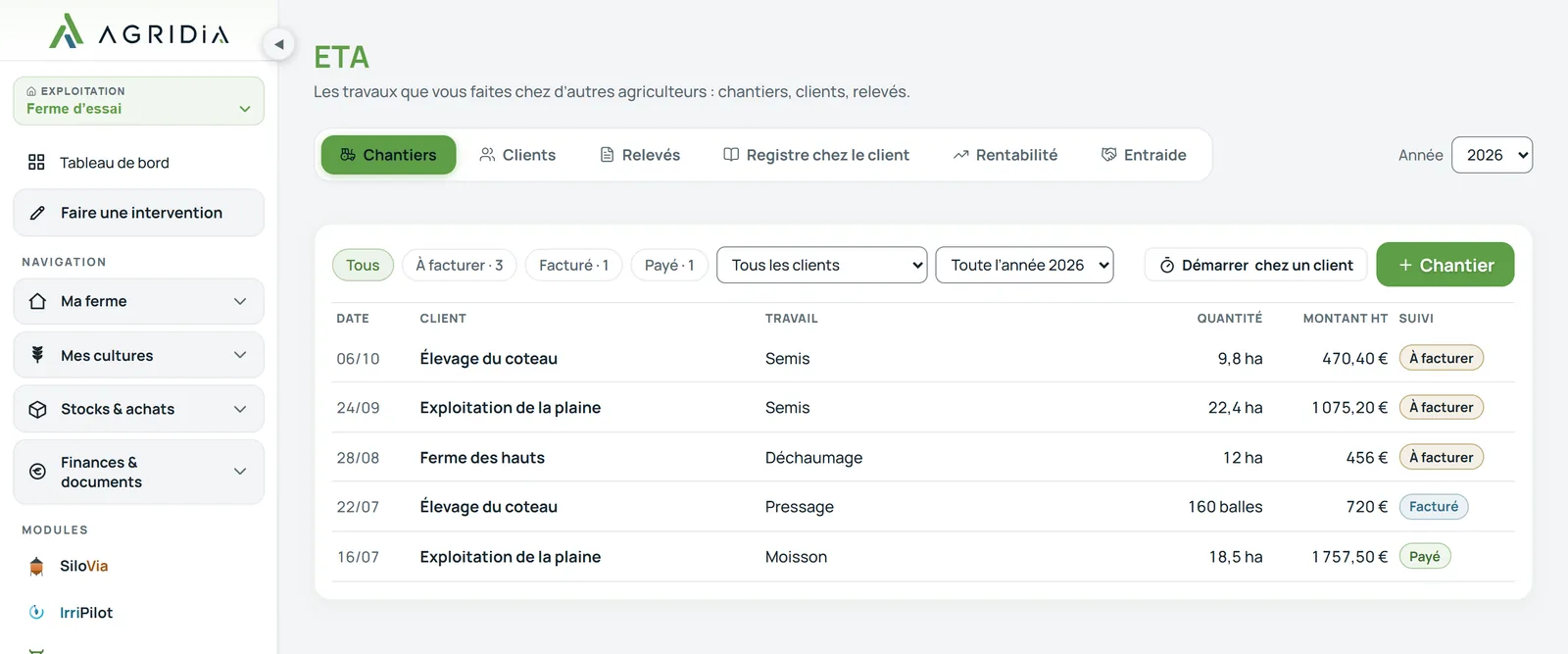Click the Ferme des hauts client name

click(481, 457)
